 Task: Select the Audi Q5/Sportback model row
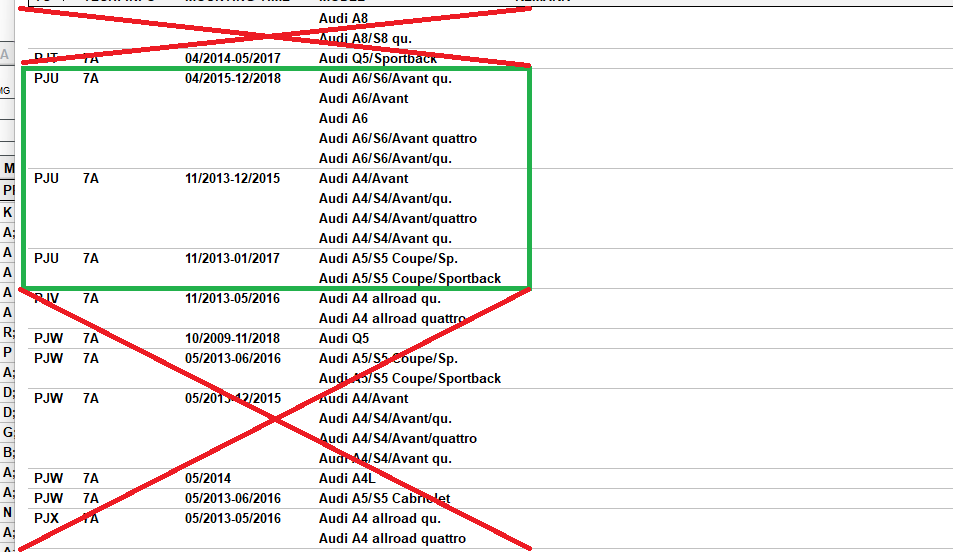tap(378, 58)
